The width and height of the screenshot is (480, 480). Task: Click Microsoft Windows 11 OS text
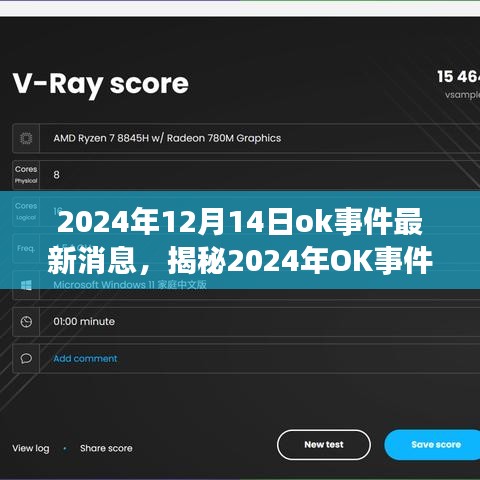tap(130, 285)
